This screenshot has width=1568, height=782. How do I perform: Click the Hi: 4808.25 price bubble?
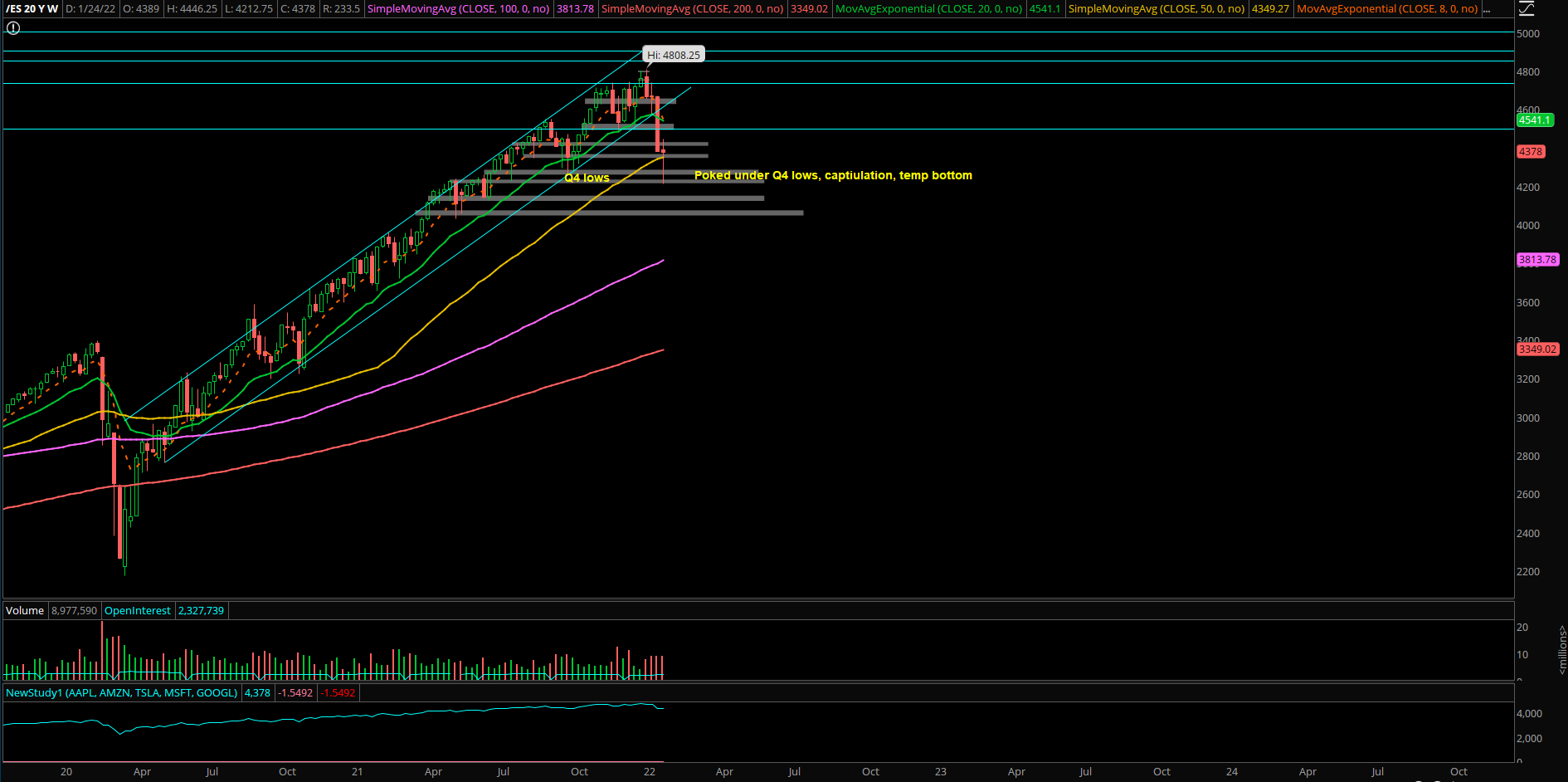point(674,56)
